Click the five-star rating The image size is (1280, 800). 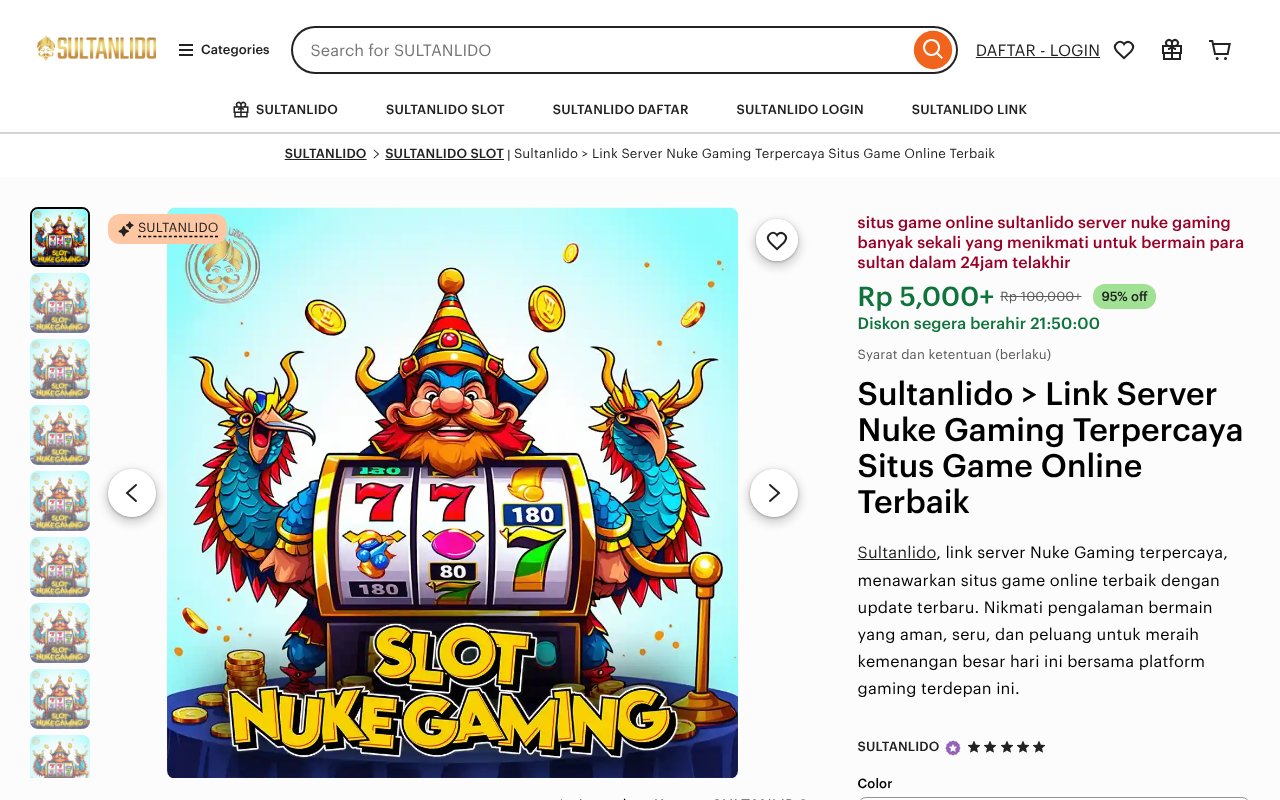click(1006, 747)
